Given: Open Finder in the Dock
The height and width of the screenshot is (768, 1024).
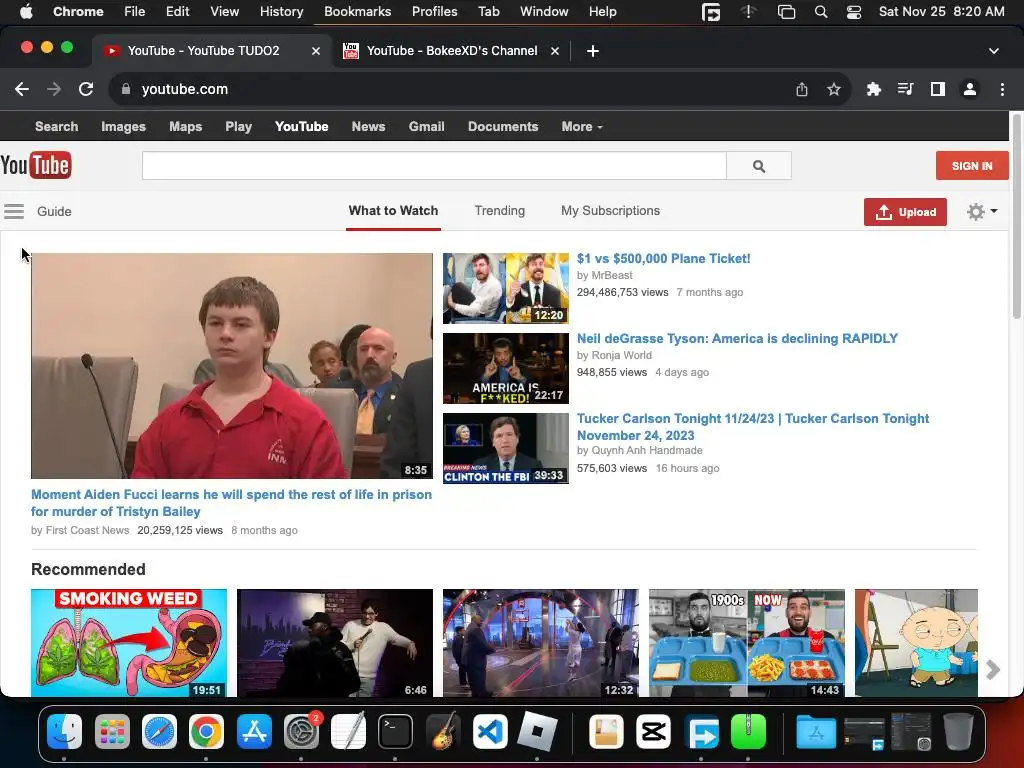Looking at the screenshot, I should (64, 731).
